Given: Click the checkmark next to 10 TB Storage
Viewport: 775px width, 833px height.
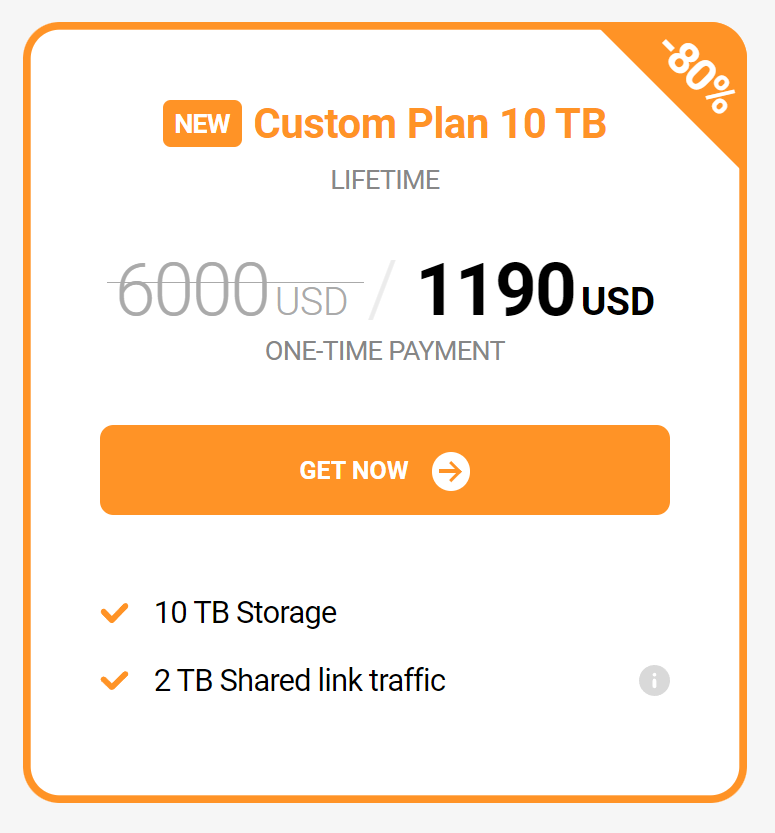Looking at the screenshot, I should point(115,613).
